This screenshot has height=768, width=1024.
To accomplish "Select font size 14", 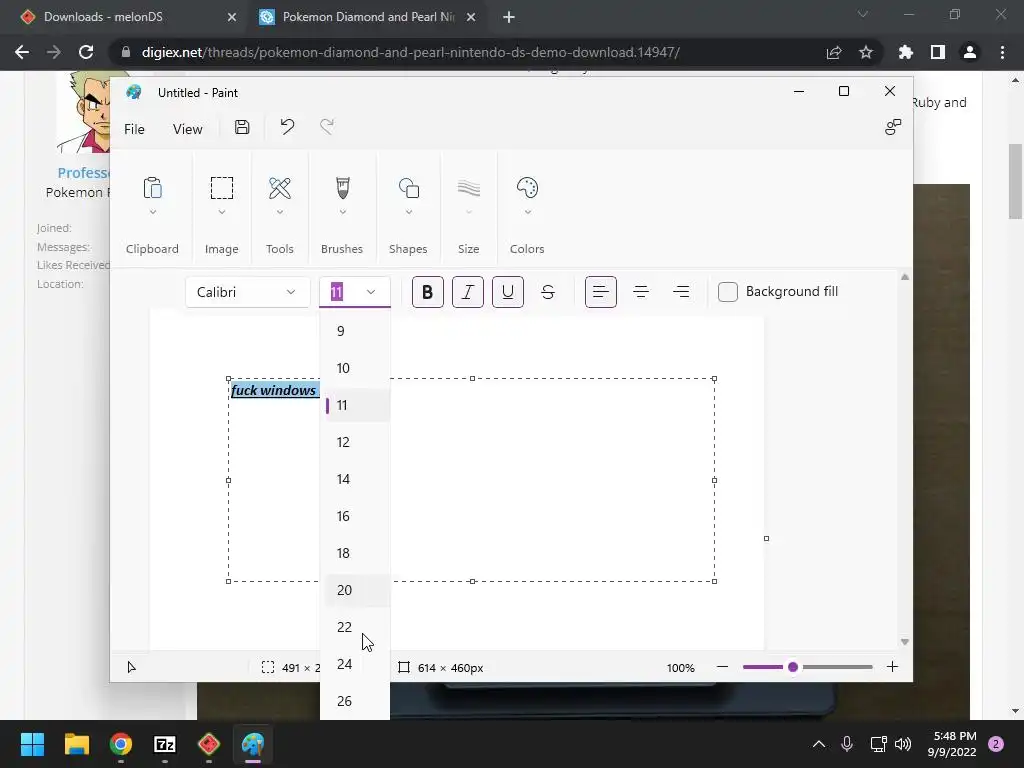I will tap(355, 479).
